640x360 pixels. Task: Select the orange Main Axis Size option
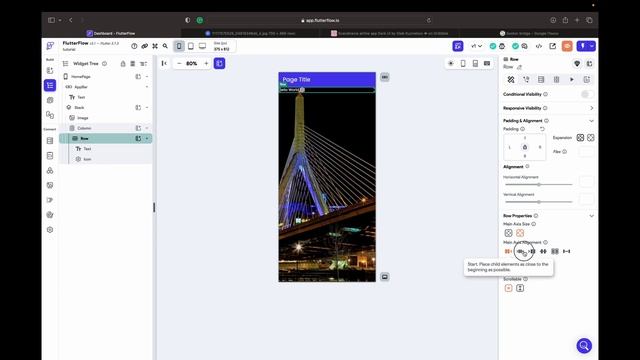(520, 233)
